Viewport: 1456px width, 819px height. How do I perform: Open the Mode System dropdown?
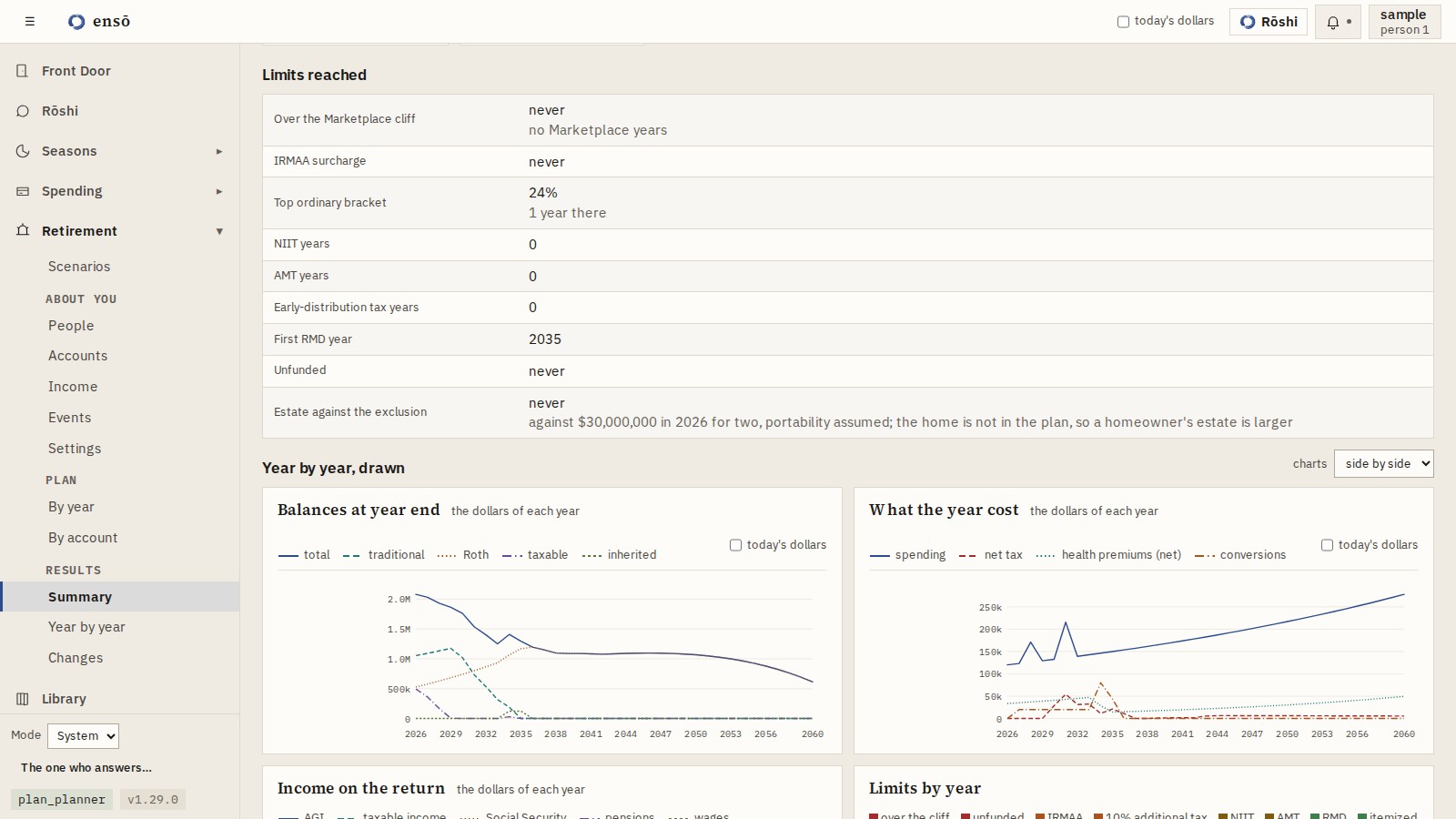83,735
